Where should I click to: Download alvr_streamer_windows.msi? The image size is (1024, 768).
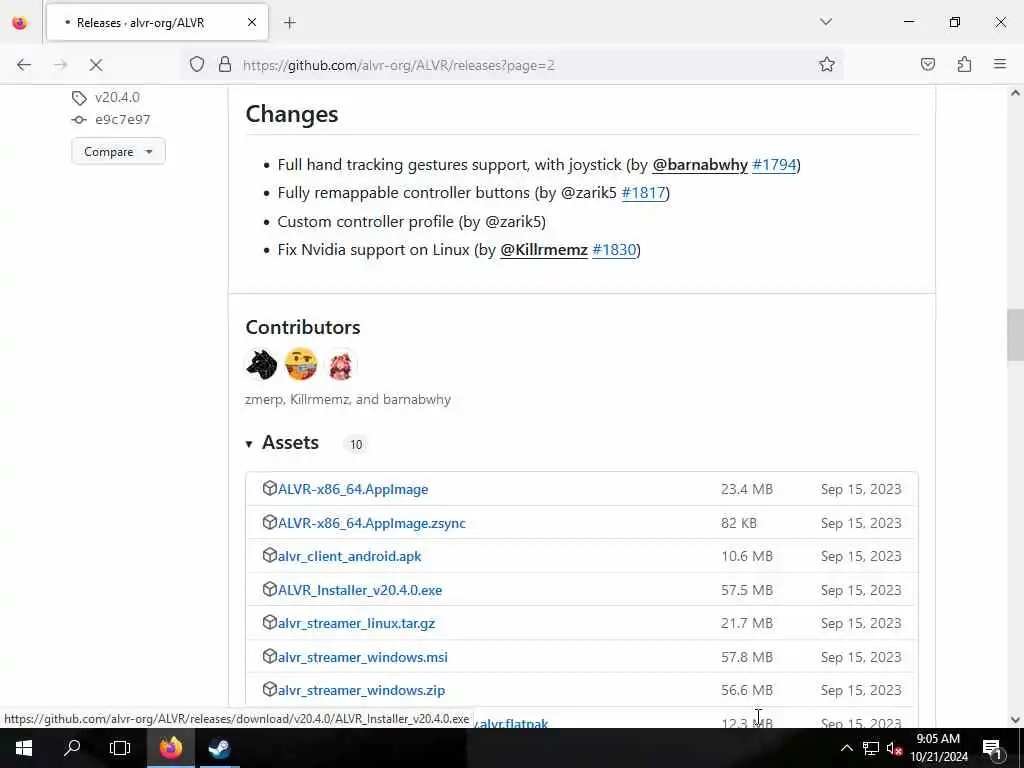(x=362, y=658)
